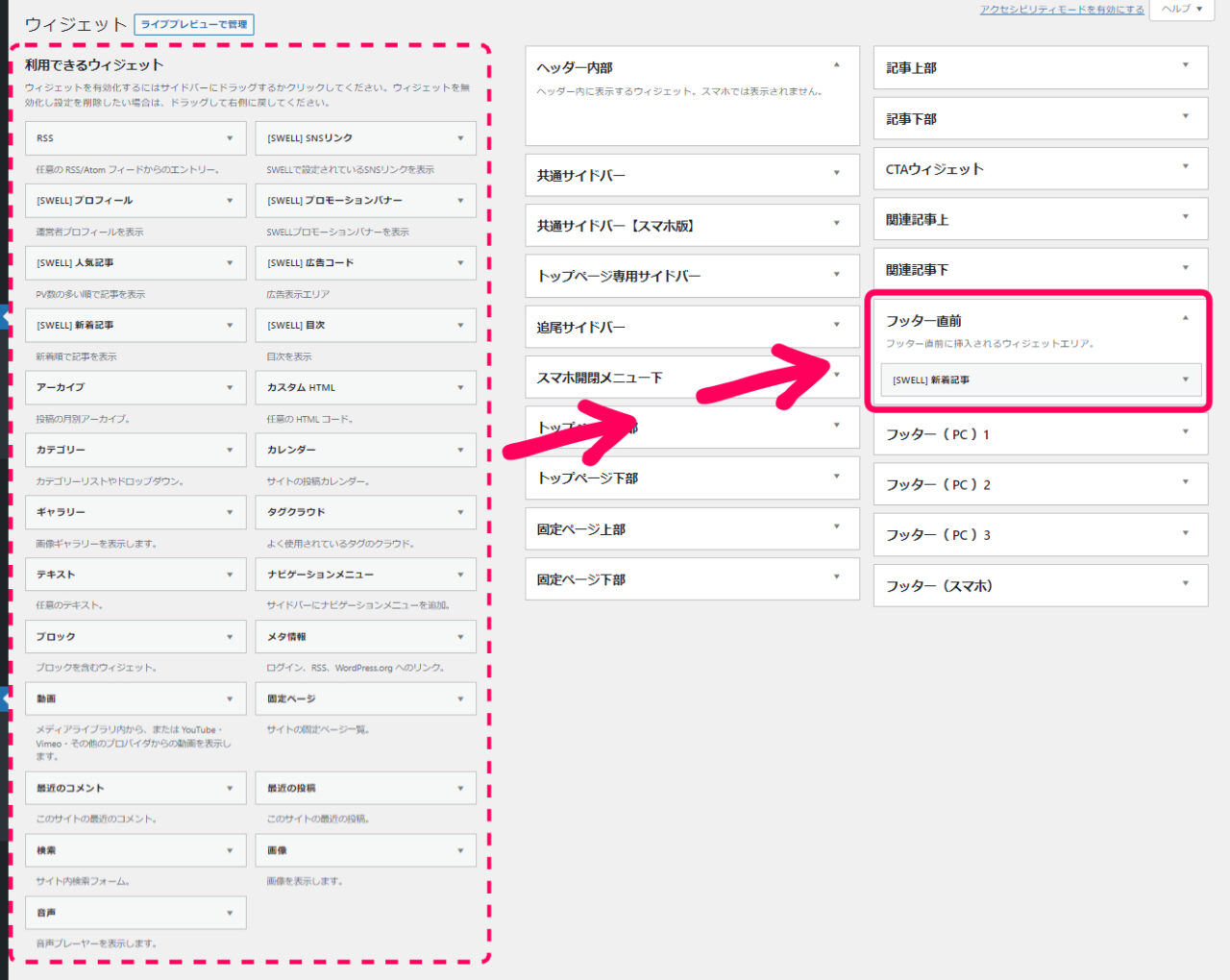Collapse the ヘッダー内部 widget area
The image size is (1230, 980).
tap(836, 66)
